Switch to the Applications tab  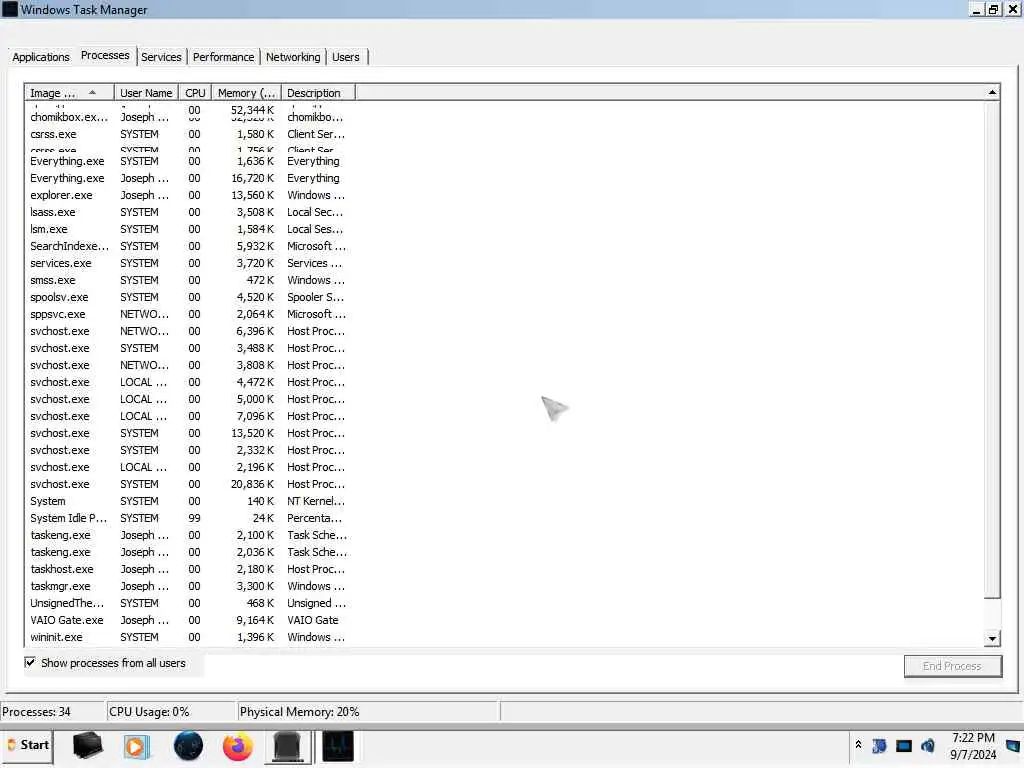click(40, 57)
